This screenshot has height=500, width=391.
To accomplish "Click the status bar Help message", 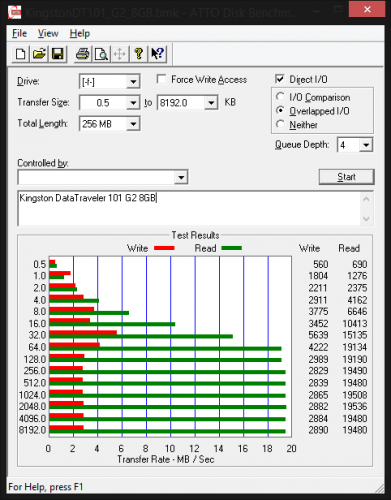I will point(45,487).
